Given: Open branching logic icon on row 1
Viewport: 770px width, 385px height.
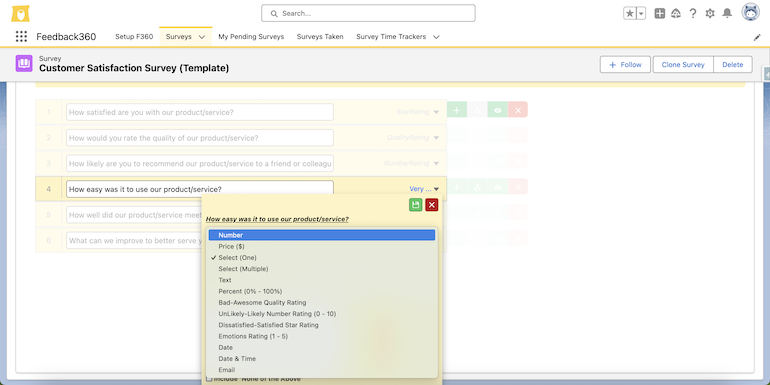Looking at the screenshot, I should 477,110.
